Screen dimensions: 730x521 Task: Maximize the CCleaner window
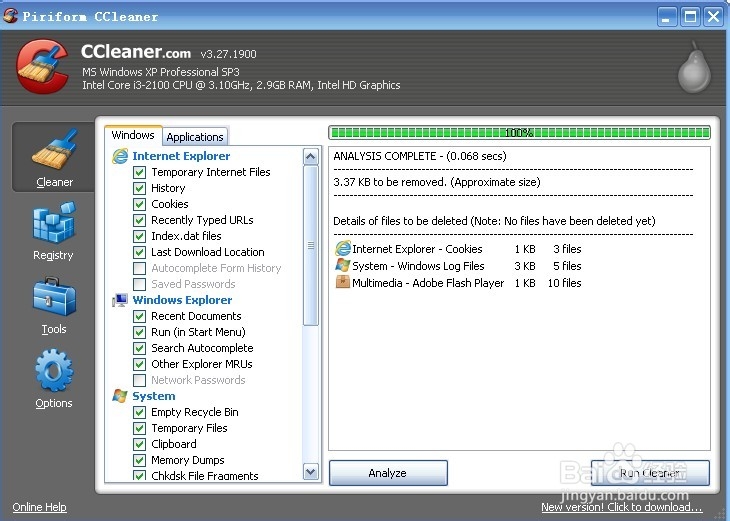(690, 17)
